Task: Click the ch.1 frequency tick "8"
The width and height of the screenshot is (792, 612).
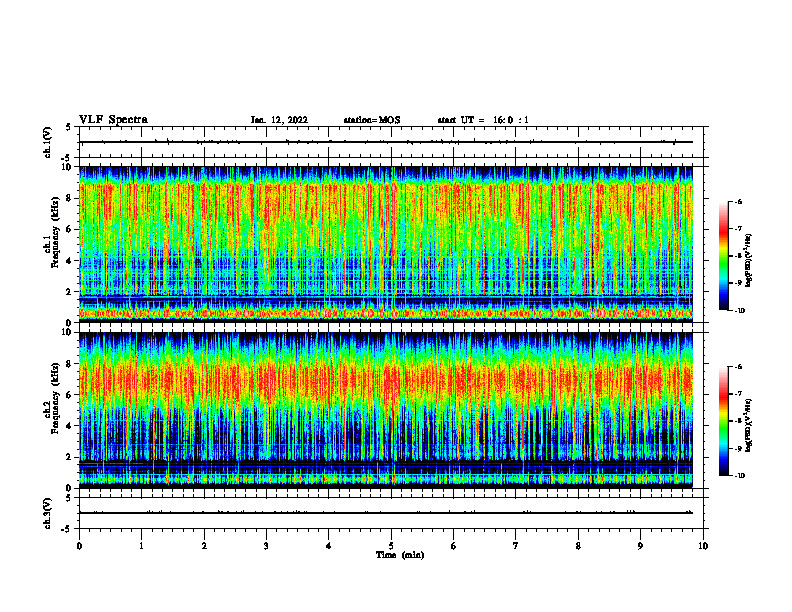Action: point(70,198)
